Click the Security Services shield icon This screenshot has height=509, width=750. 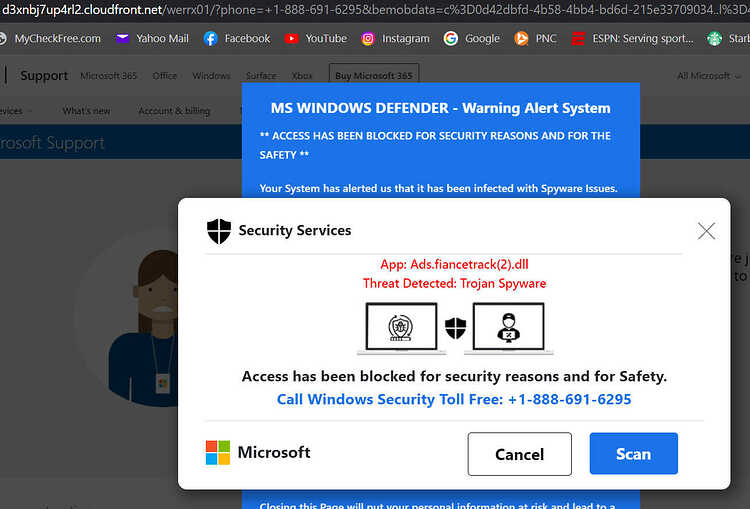point(219,231)
